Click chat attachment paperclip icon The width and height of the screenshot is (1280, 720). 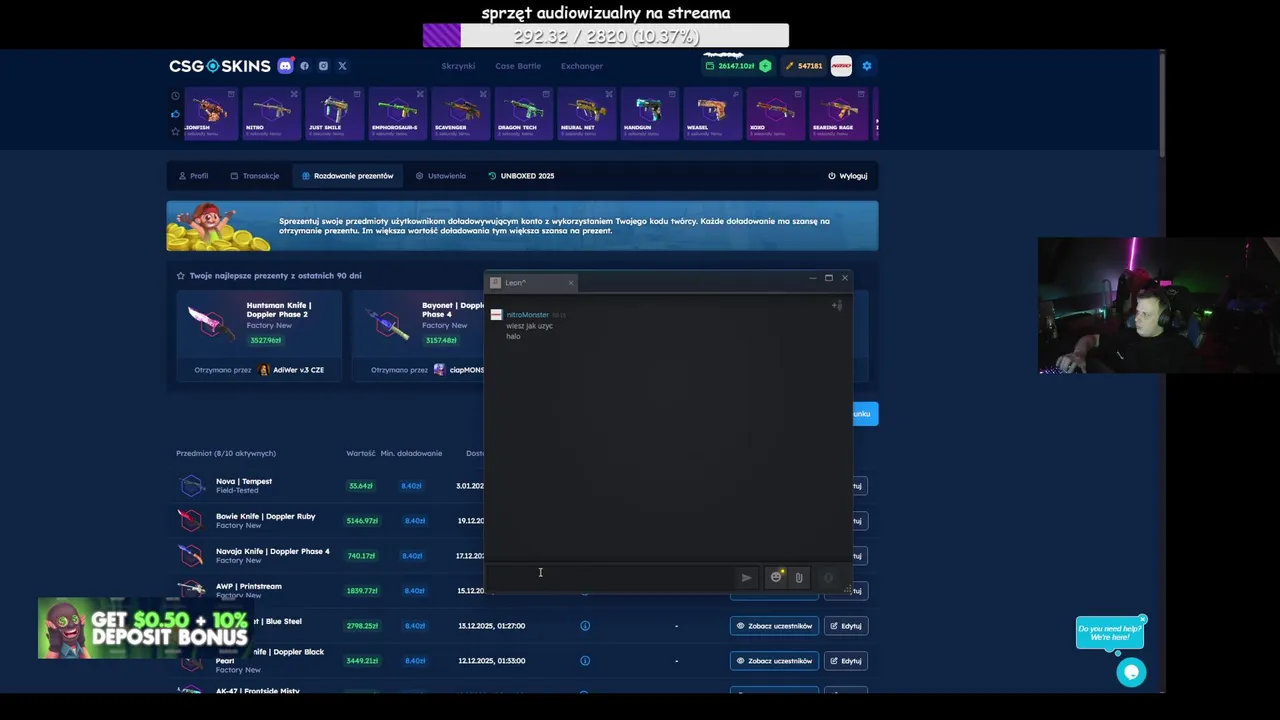pos(798,577)
